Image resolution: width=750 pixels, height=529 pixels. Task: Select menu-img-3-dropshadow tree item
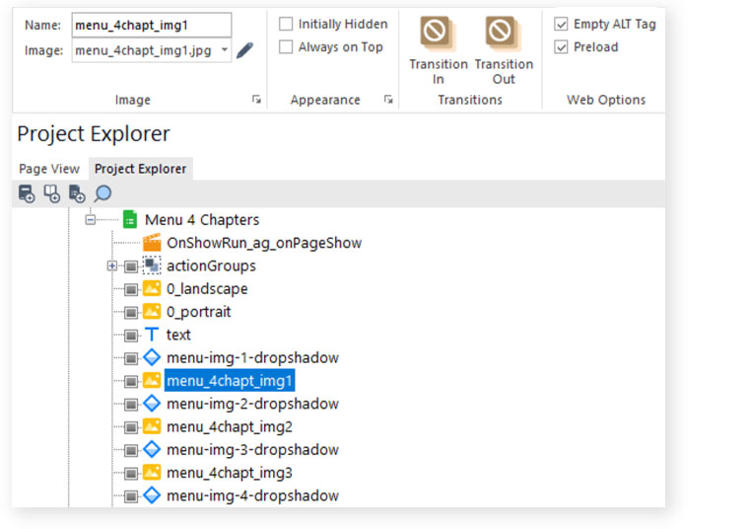tap(252, 450)
